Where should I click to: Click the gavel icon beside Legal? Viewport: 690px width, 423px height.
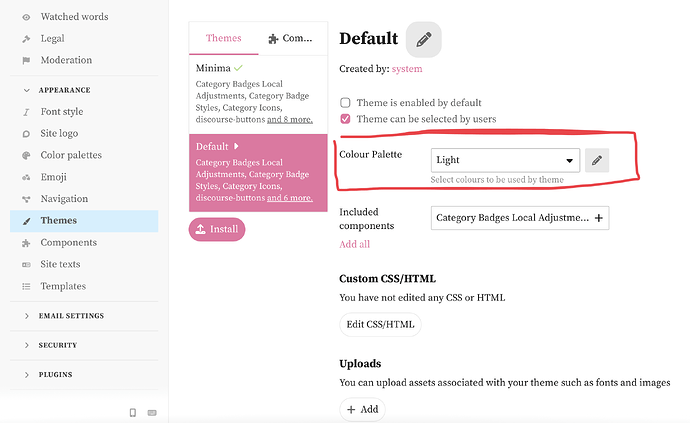click(26, 39)
